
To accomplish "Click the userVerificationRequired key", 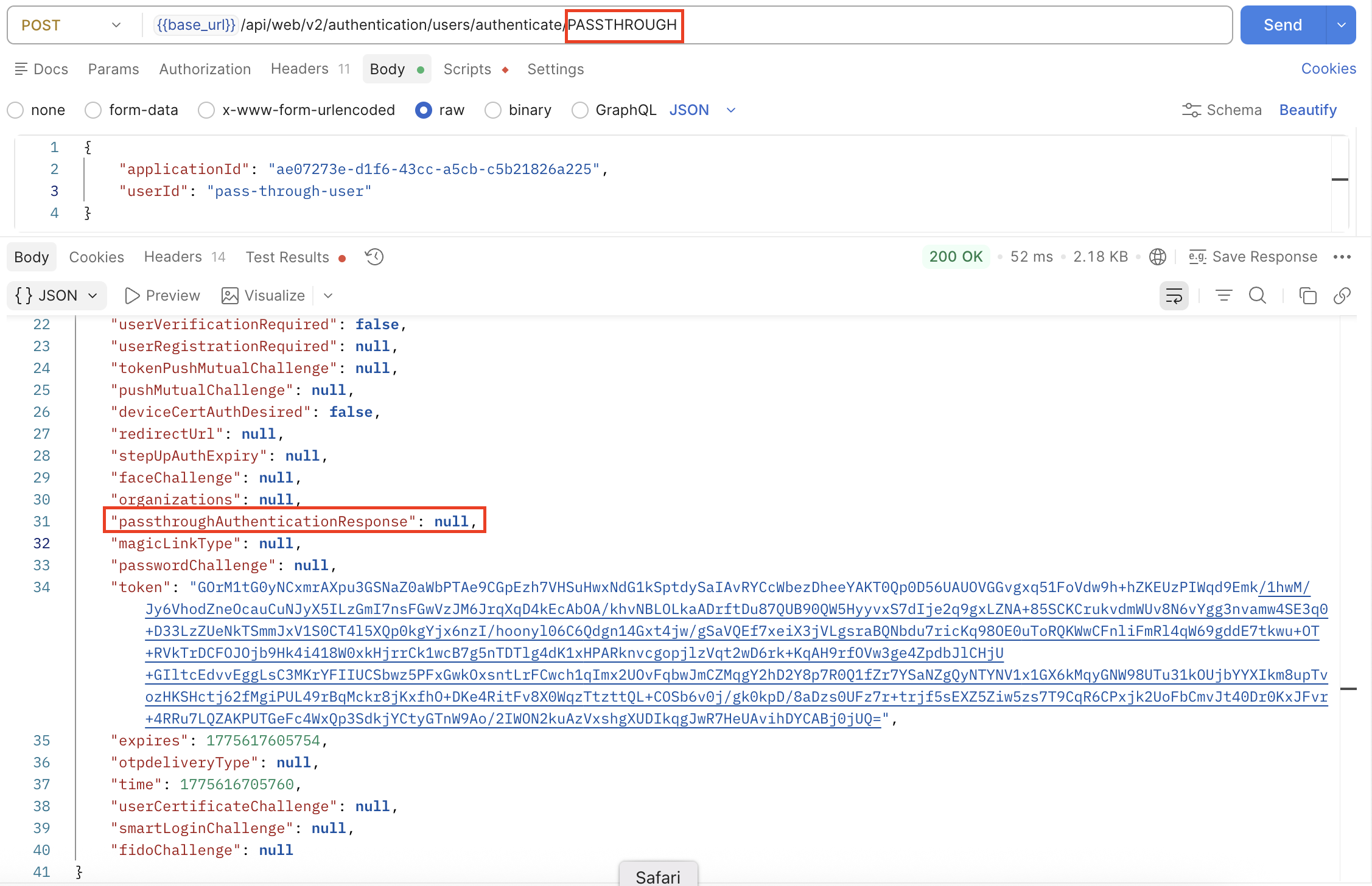I will (224, 324).
